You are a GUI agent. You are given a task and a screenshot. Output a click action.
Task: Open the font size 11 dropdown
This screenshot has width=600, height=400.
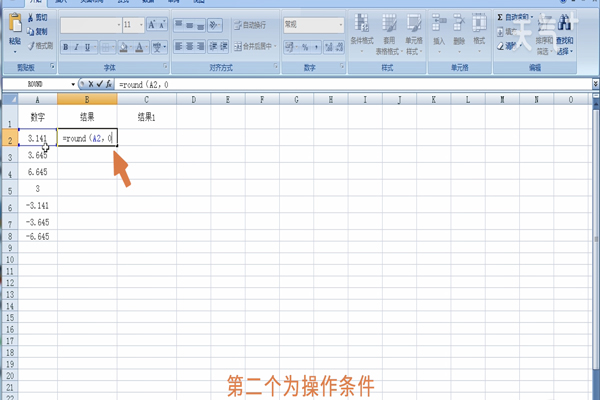click(141, 25)
